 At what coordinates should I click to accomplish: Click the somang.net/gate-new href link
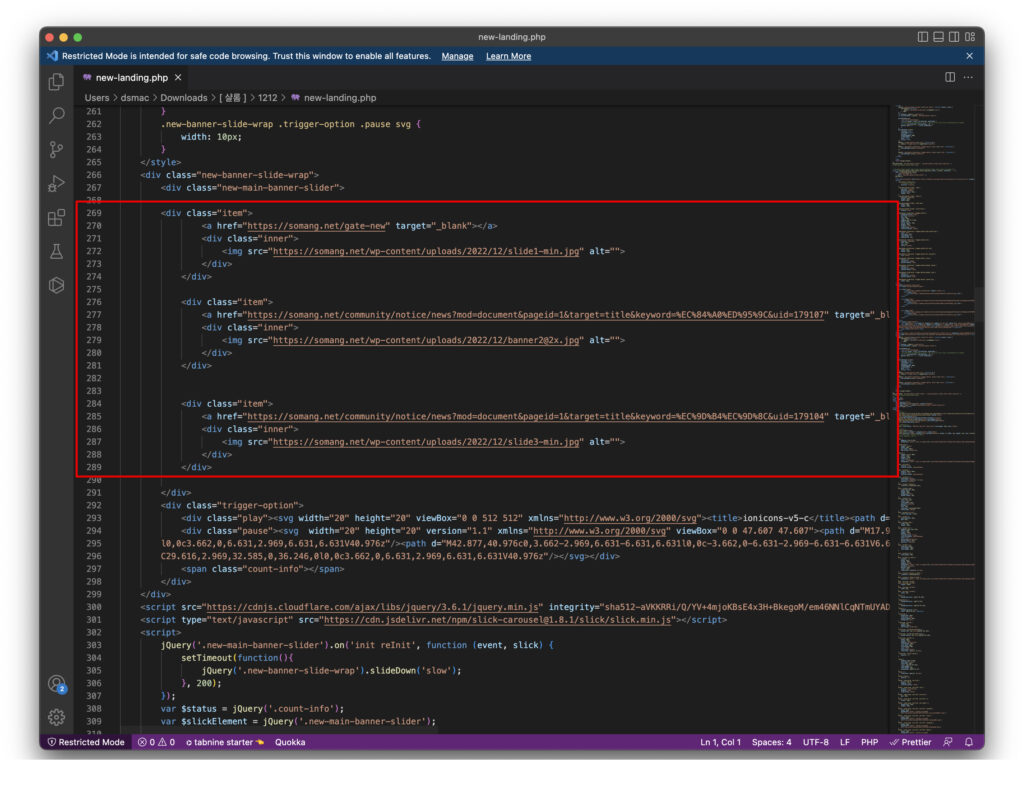[316, 226]
